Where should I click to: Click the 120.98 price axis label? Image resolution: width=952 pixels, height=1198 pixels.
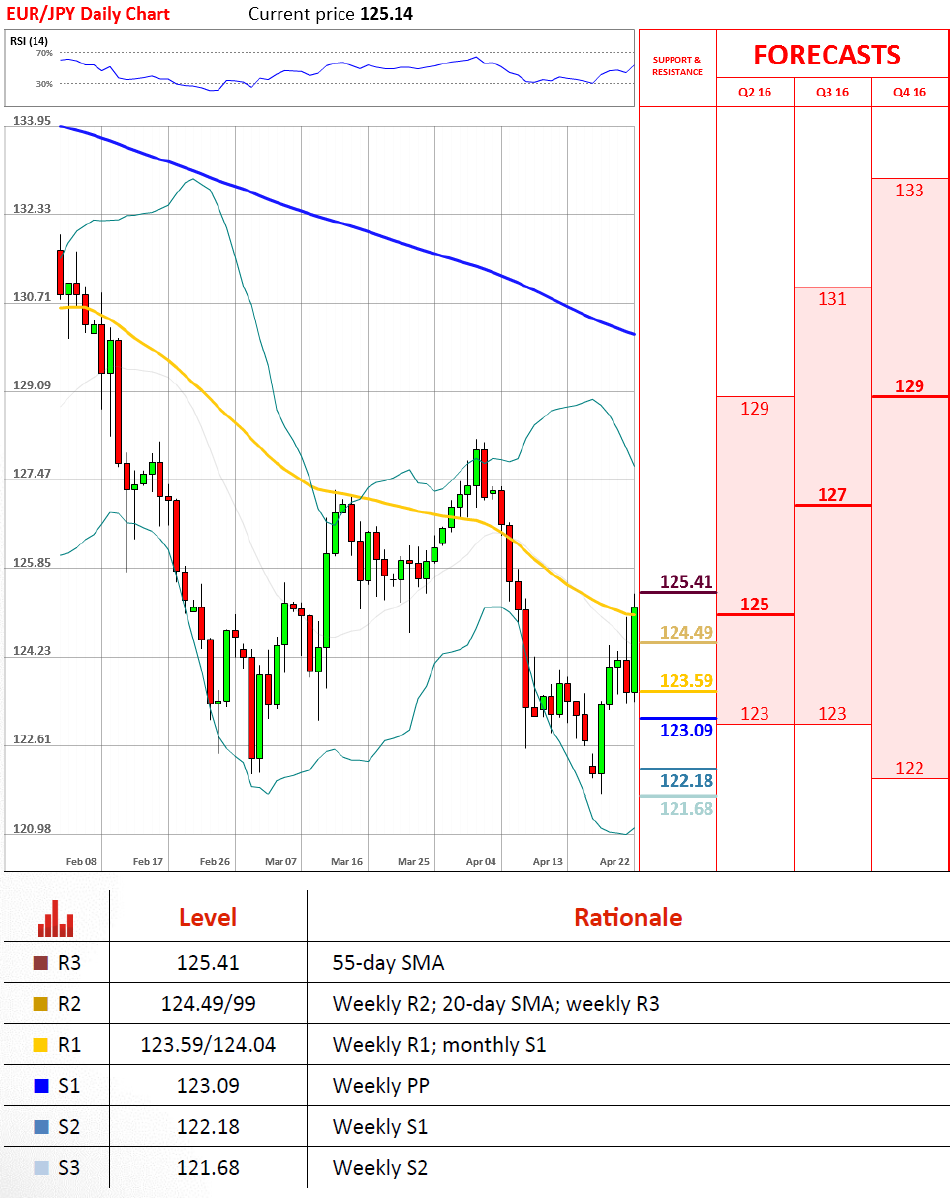click(x=32, y=829)
